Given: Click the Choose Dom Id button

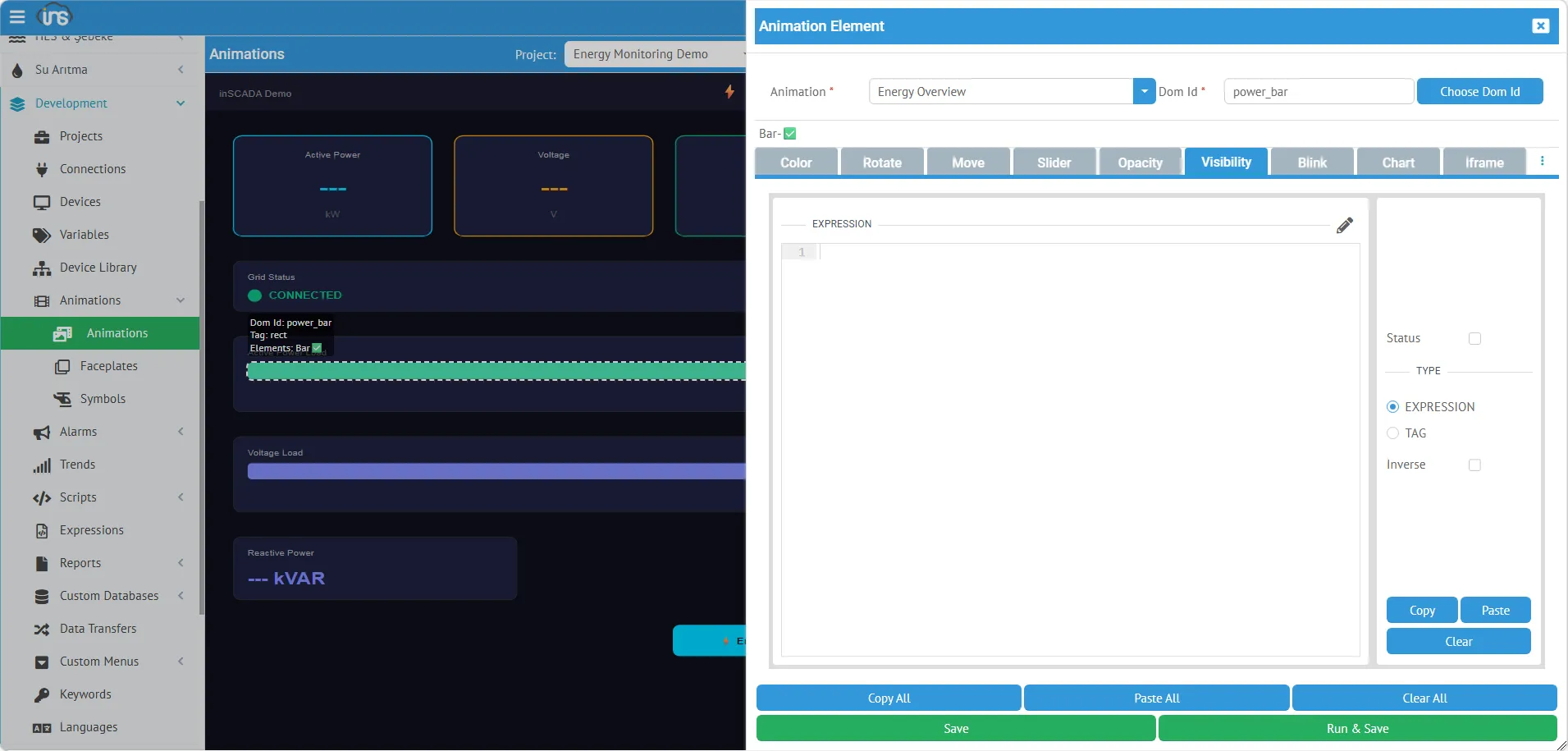Looking at the screenshot, I should tap(1479, 91).
